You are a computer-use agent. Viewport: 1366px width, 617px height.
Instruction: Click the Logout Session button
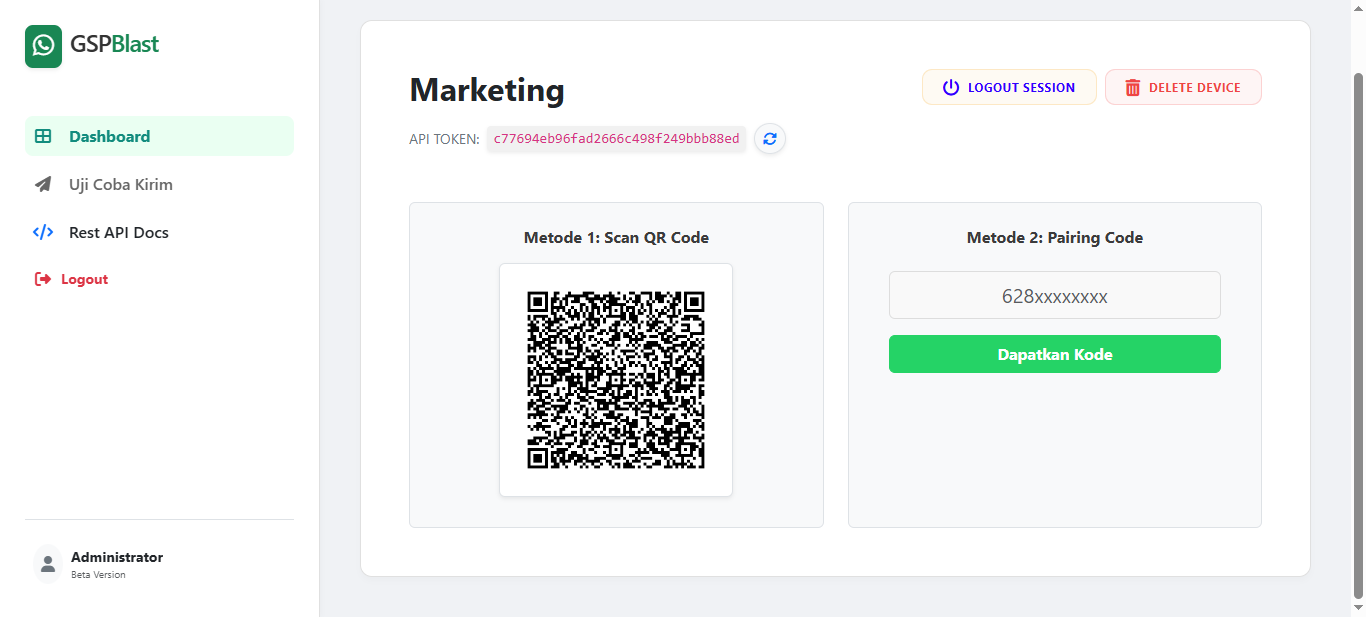point(1009,87)
